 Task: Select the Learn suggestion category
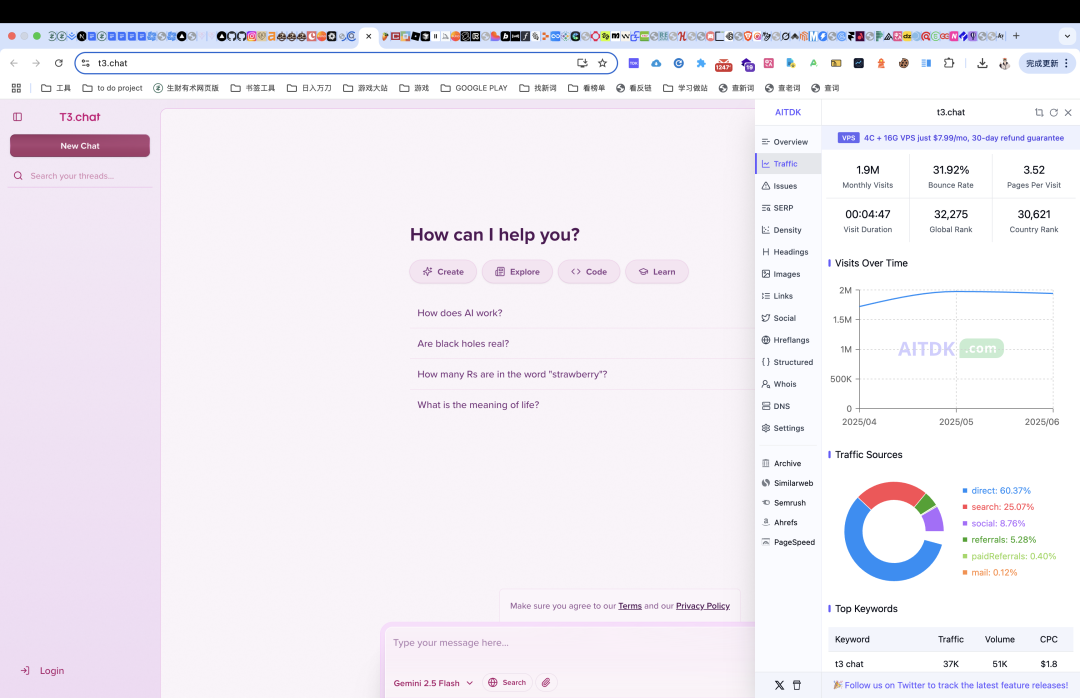point(656,271)
